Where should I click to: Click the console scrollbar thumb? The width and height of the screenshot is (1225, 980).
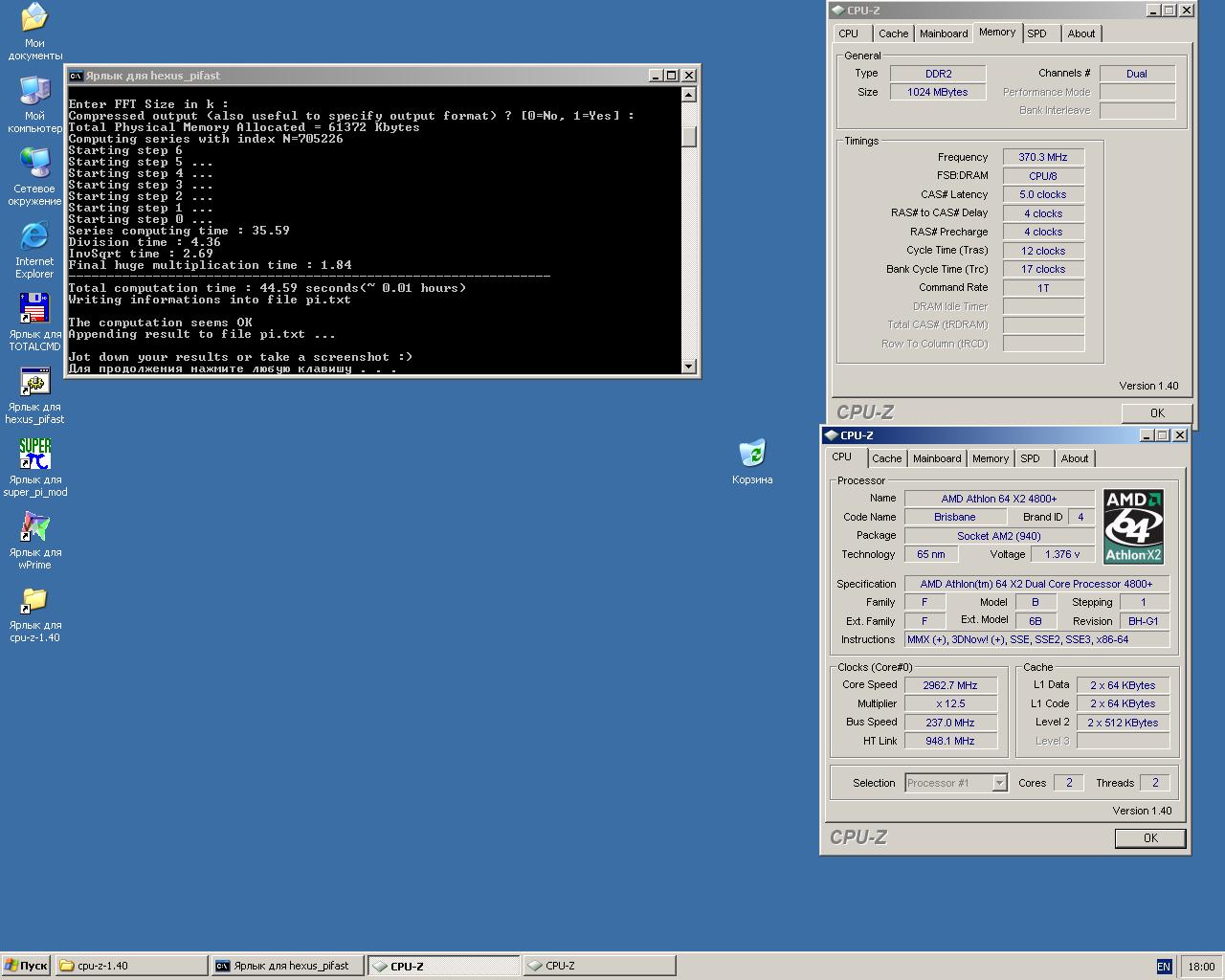tap(689, 136)
